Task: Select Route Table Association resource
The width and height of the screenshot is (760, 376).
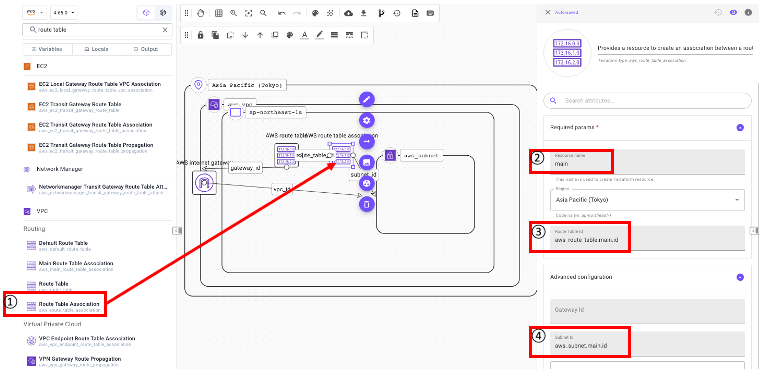Action: coord(63,306)
